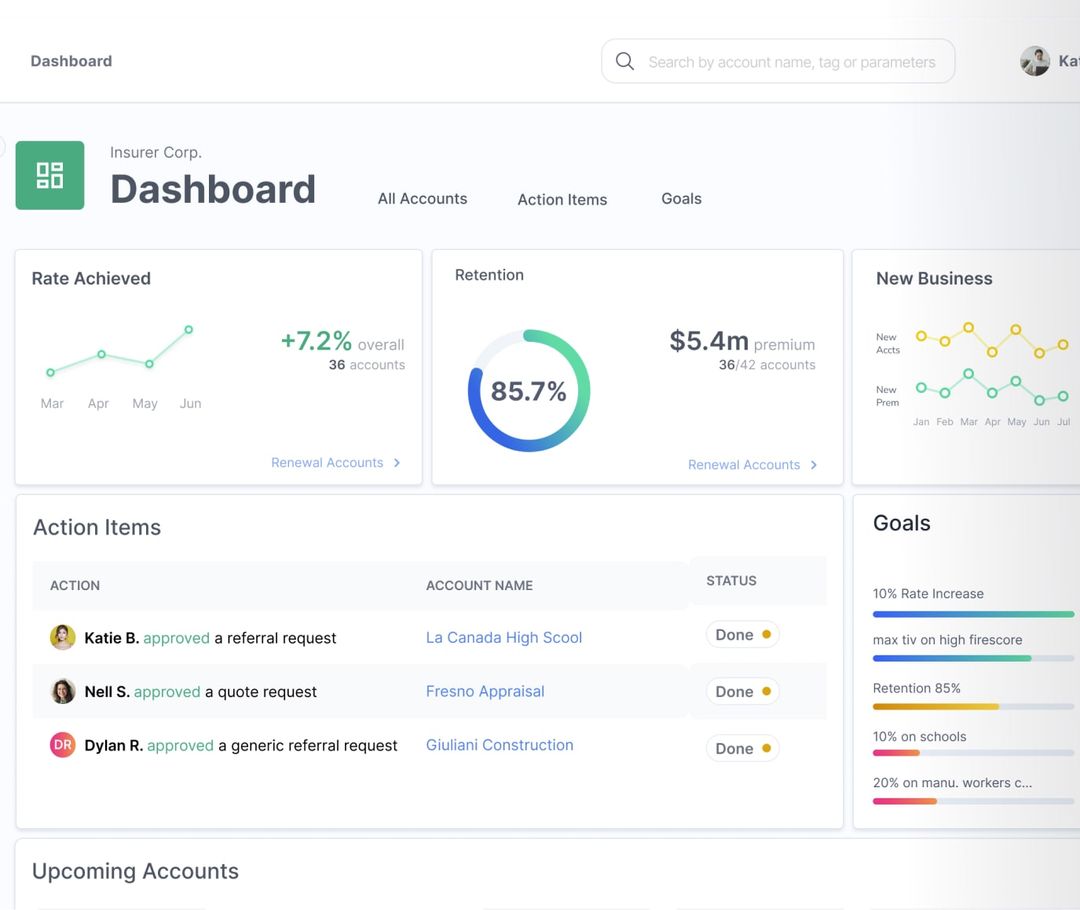This screenshot has width=1080, height=910.
Task: Click the chevron beside Retention Renewal Accounts
Action: click(814, 465)
